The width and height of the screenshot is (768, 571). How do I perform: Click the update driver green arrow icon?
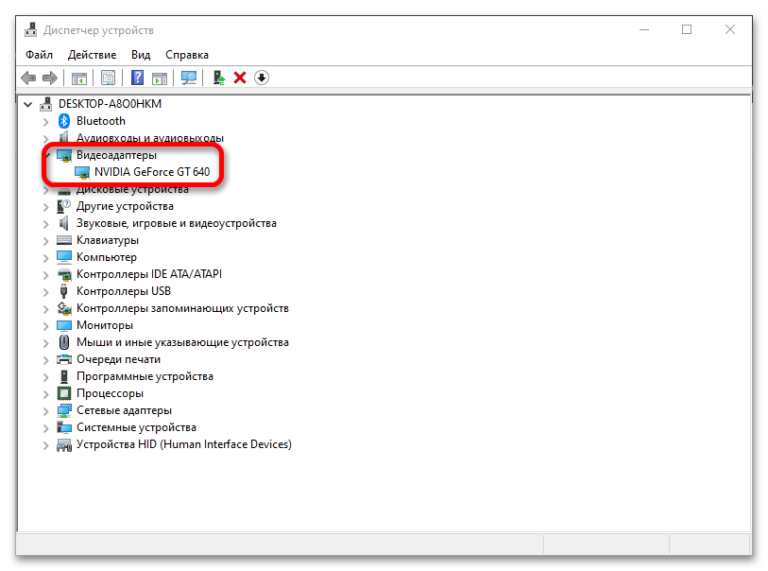pos(218,78)
